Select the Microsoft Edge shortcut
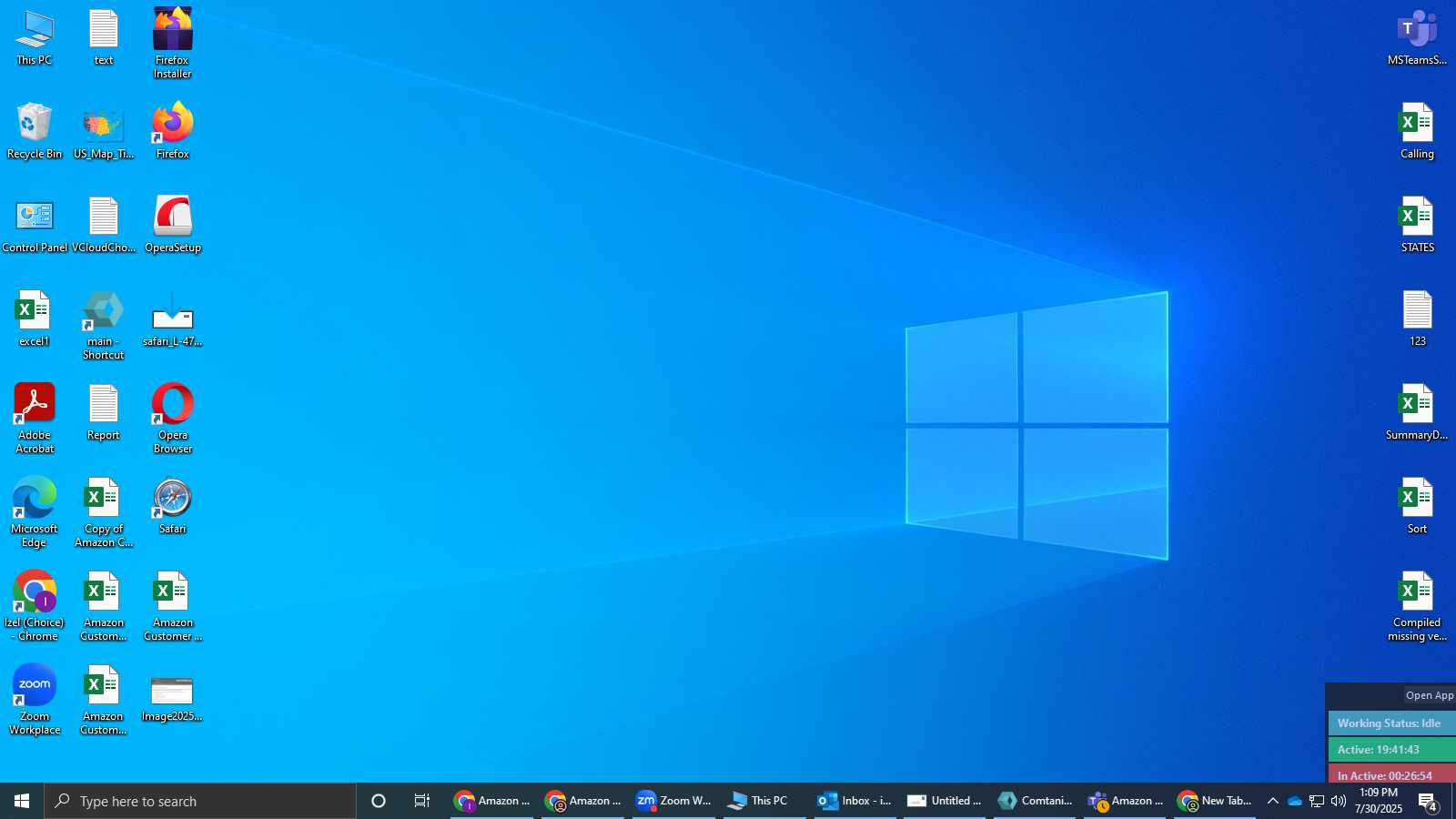 (35, 513)
